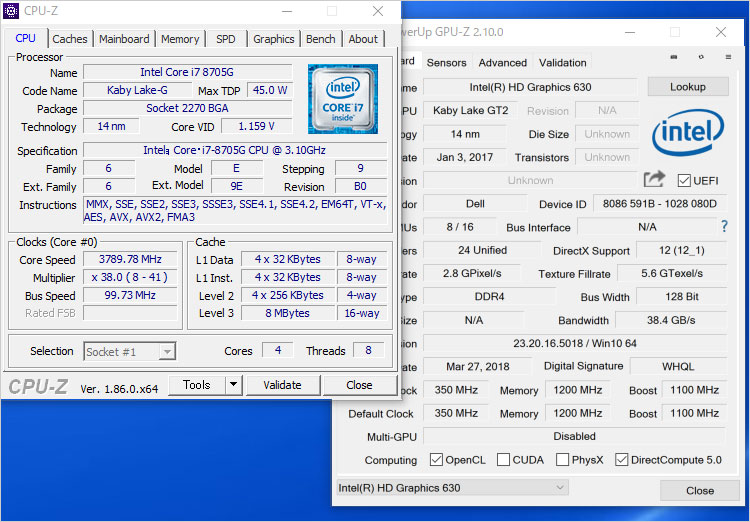Viewport: 750px width, 522px height.
Task: Toggle the PhysX checkbox
Action: click(x=562, y=460)
